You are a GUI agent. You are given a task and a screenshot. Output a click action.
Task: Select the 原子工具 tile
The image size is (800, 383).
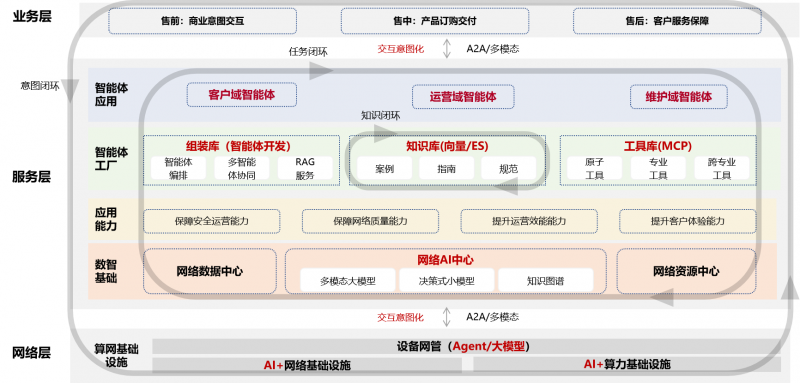tap(594, 168)
